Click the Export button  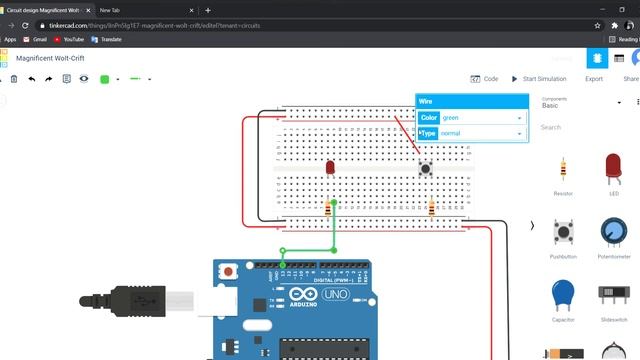(594, 79)
